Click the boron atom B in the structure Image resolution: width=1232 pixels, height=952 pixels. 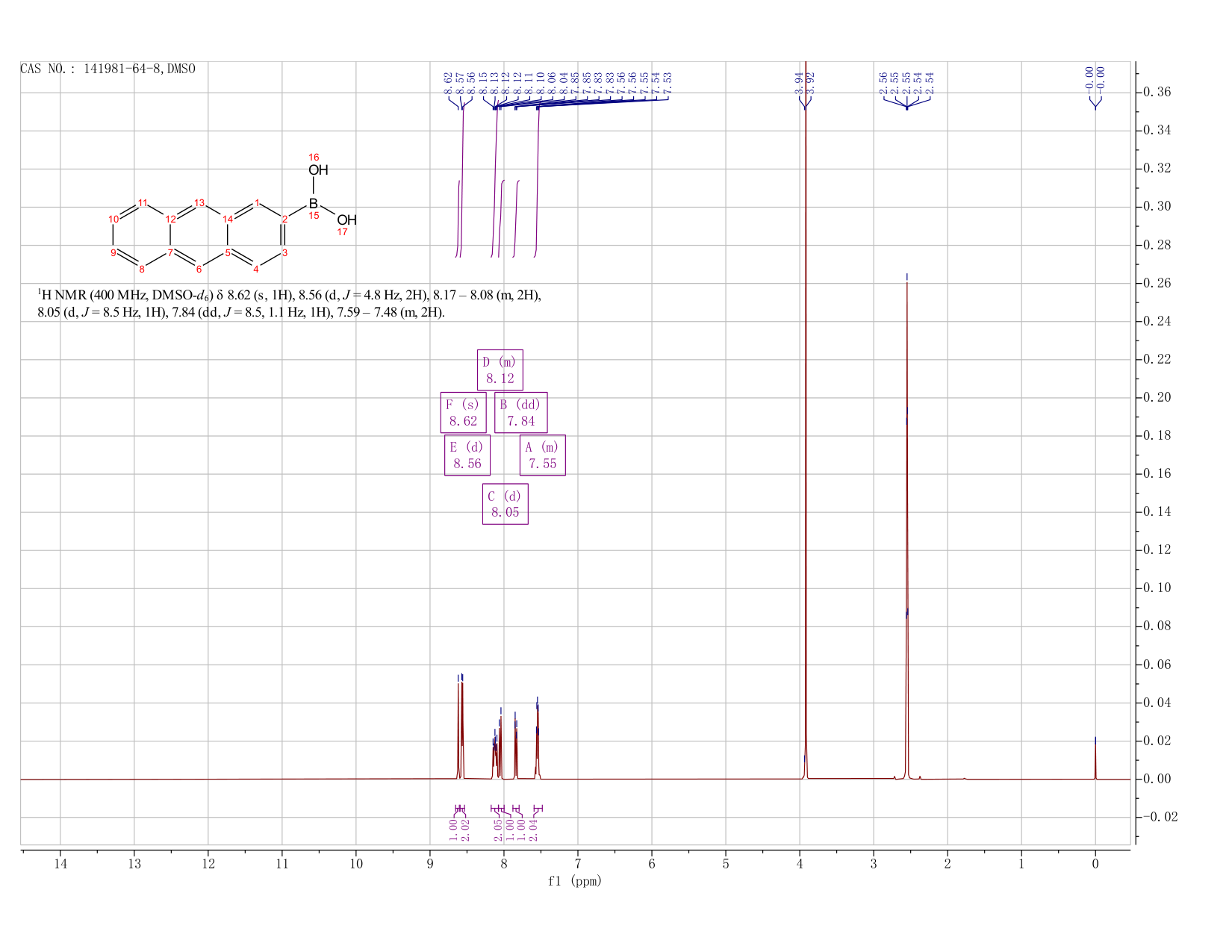(314, 204)
